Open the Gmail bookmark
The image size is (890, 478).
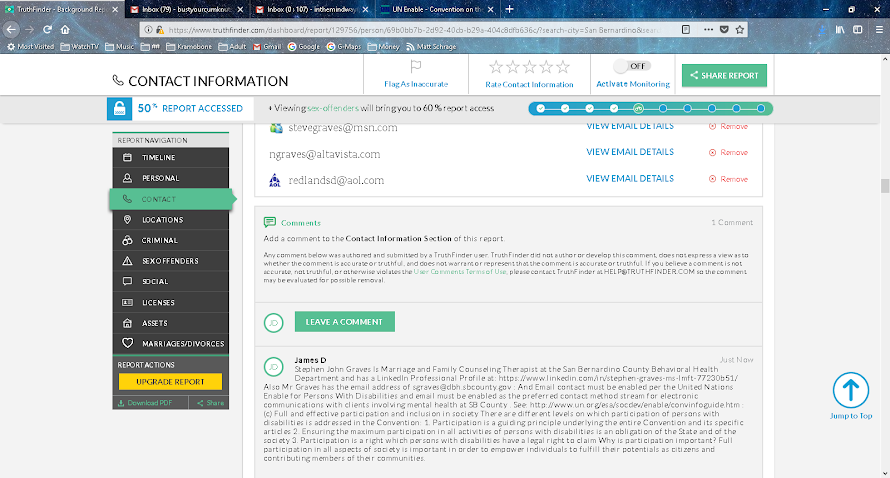(267, 47)
